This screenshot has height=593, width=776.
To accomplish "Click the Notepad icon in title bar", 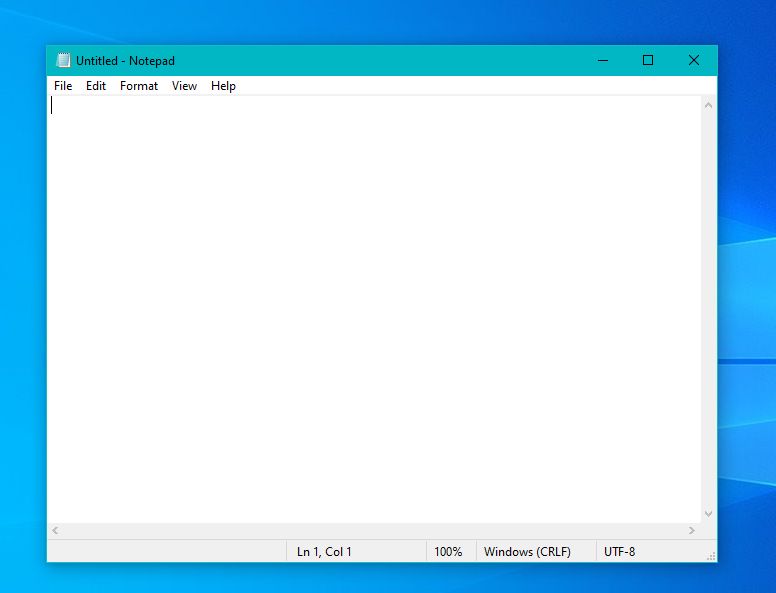I will click(63, 60).
